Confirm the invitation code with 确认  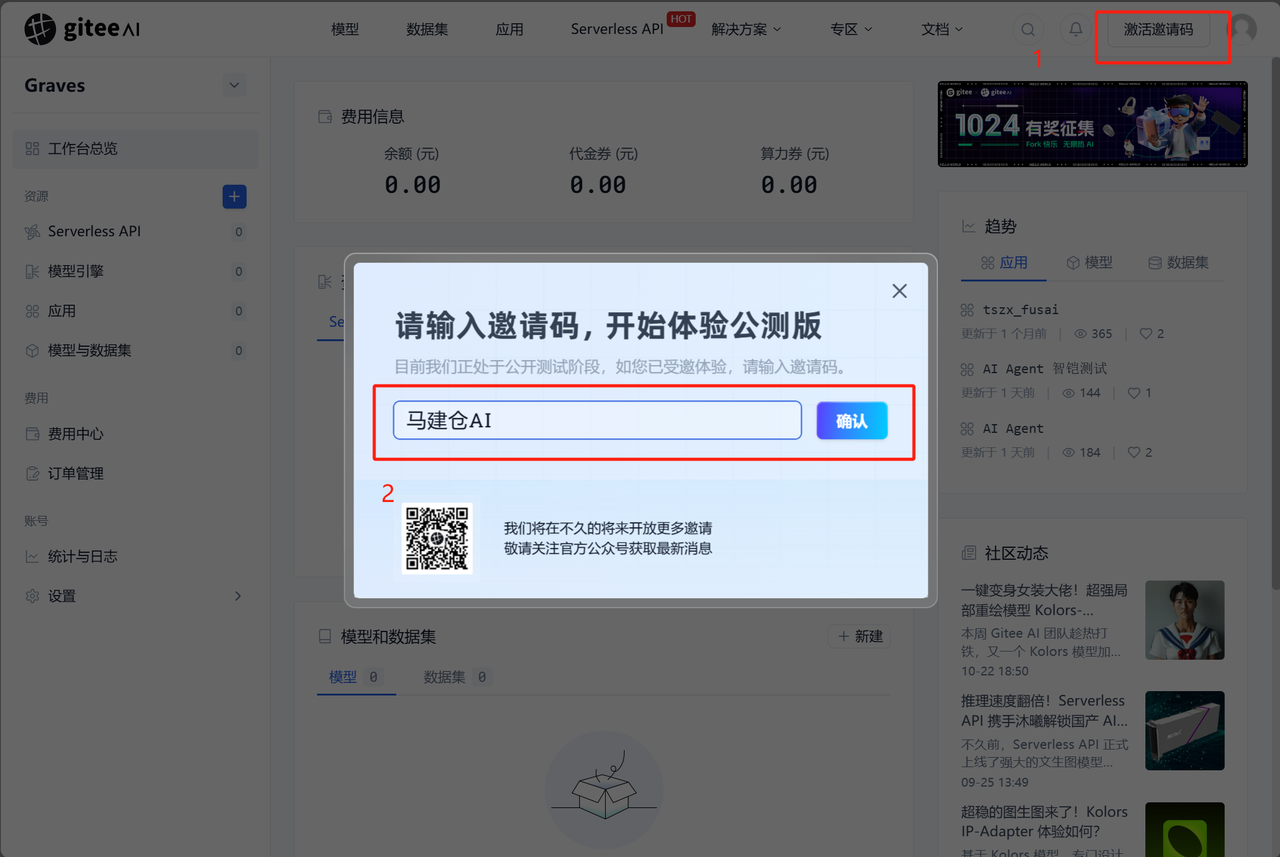[852, 421]
